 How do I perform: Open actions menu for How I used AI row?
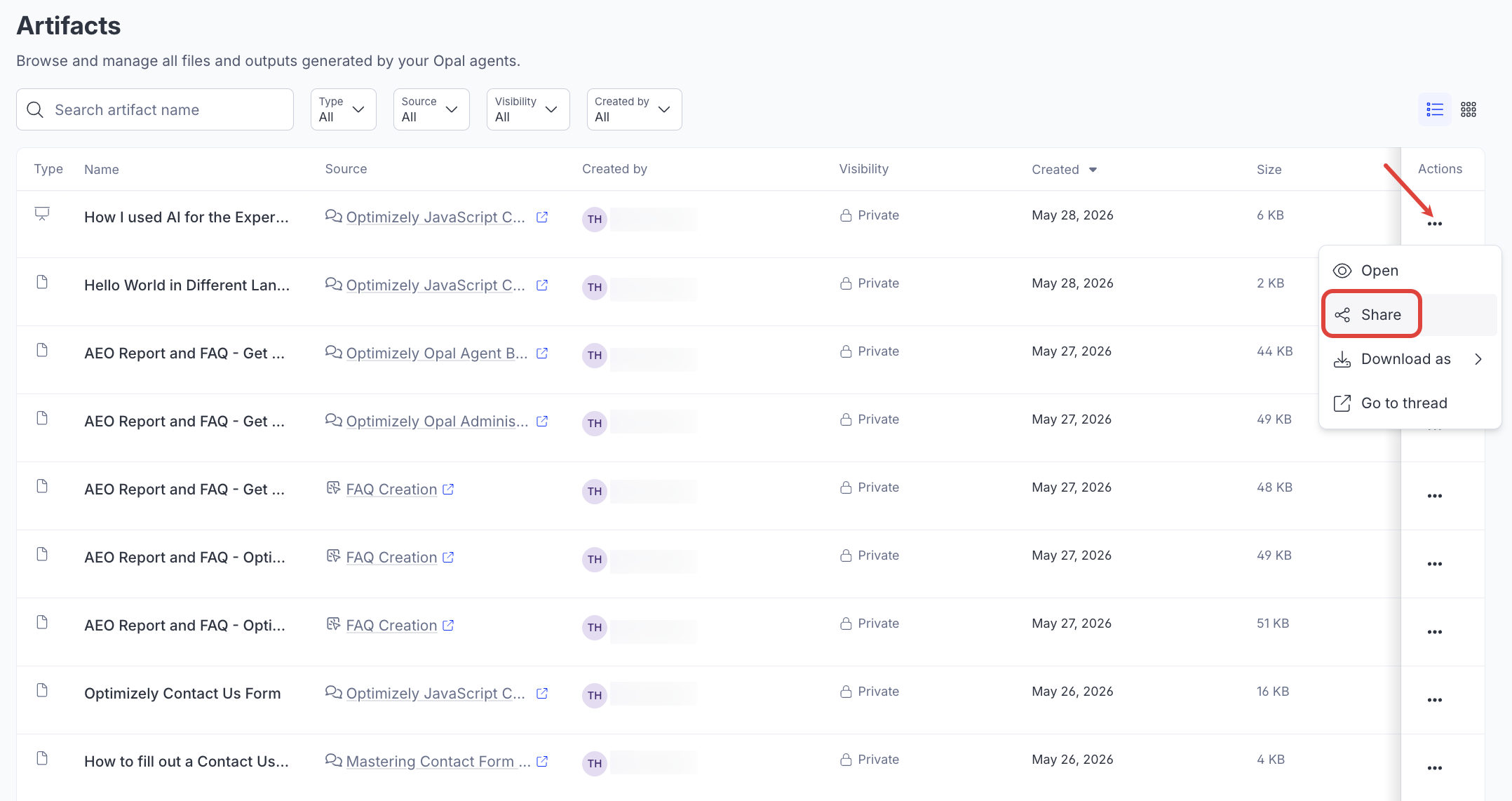pyautogui.click(x=1435, y=224)
